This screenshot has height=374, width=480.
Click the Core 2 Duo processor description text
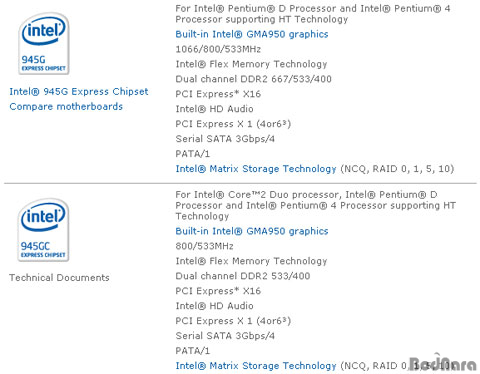tap(315, 206)
